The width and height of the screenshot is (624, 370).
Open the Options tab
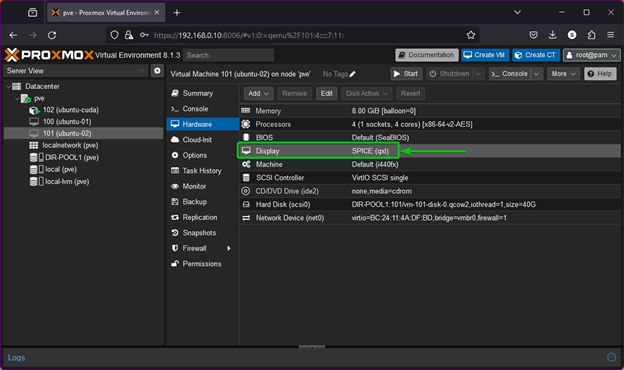[x=203, y=155]
